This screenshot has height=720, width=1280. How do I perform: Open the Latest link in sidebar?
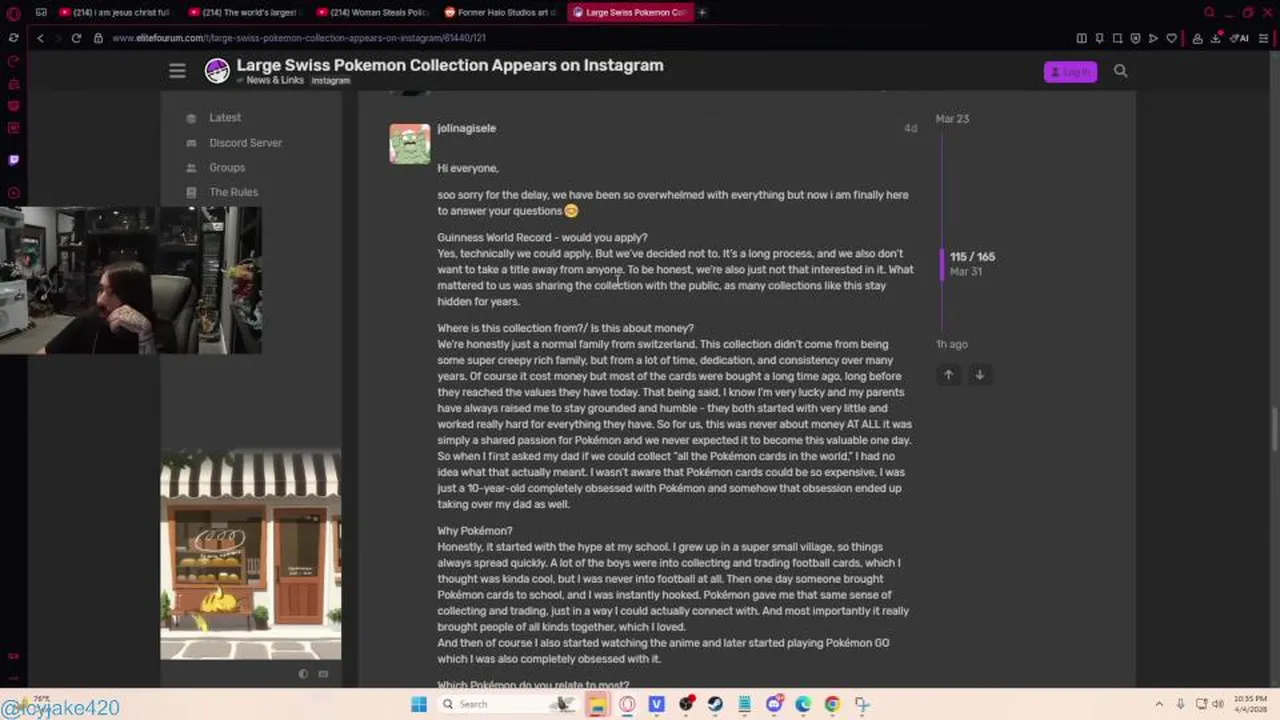pos(225,117)
